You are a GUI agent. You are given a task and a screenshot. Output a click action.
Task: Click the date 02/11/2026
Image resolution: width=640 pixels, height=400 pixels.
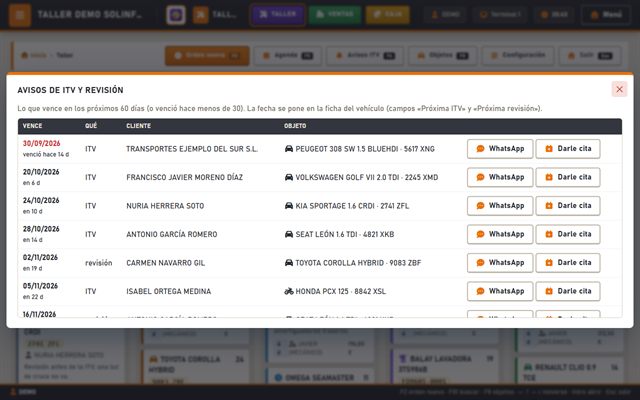[x=40, y=258]
